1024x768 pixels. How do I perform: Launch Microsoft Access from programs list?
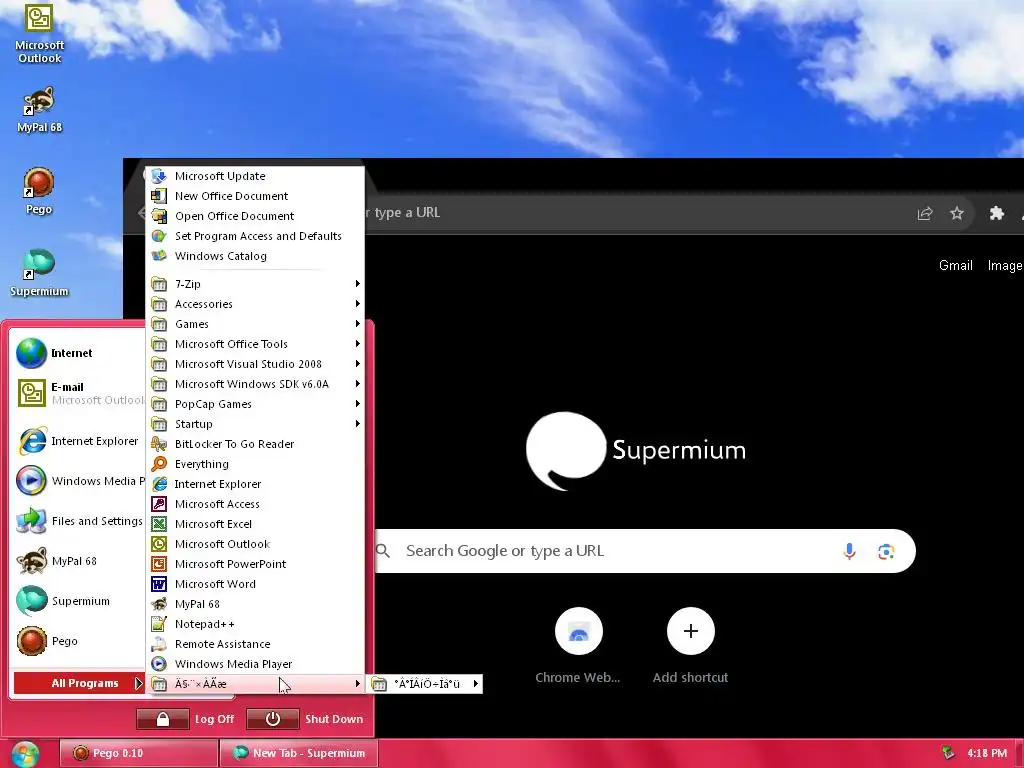tap(255, 504)
